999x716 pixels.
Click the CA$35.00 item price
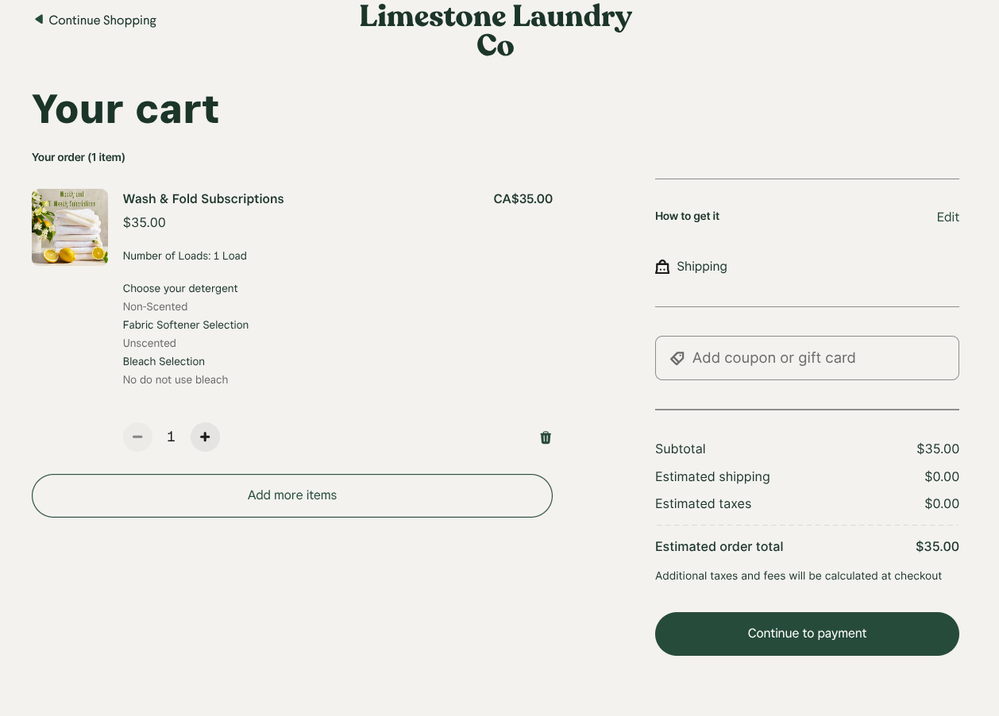(x=522, y=199)
